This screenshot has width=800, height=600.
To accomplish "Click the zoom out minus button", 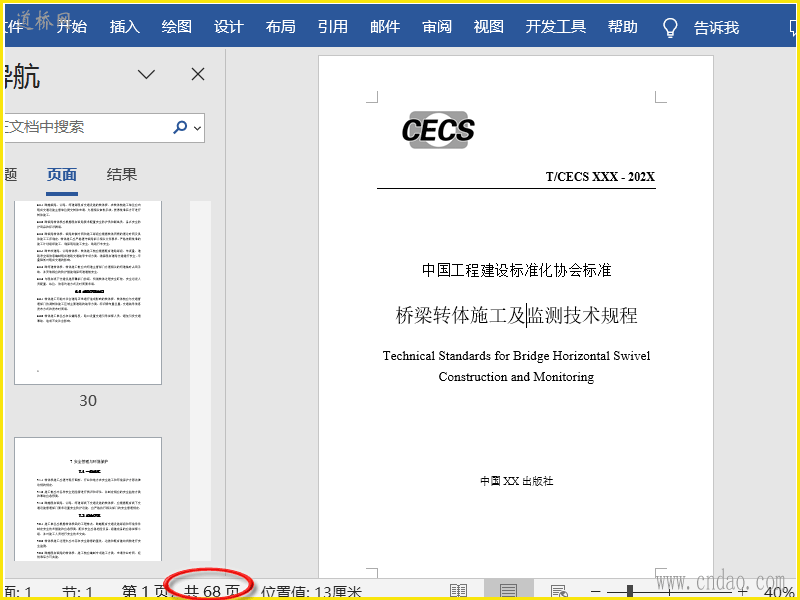I will click(595, 592).
